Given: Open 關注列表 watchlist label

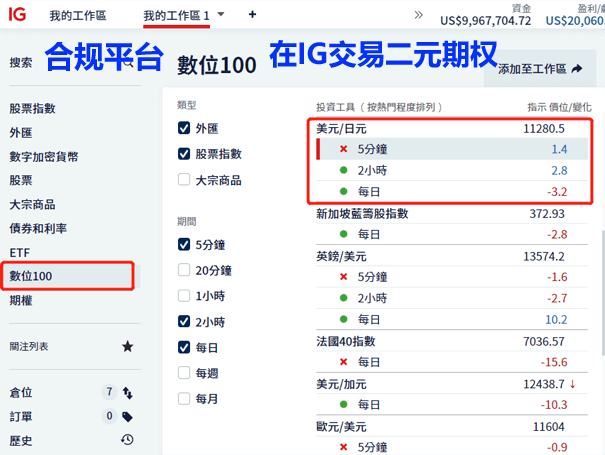Looking at the screenshot, I should coord(29,347).
